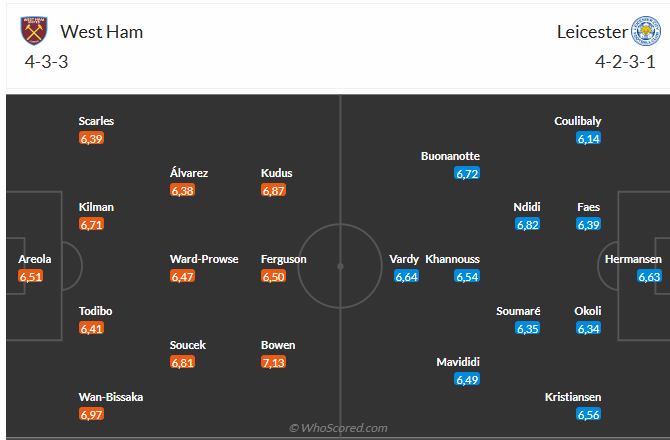Click the WhoScored.com watermark
The height and width of the screenshot is (440, 670).
tap(338, 428)
